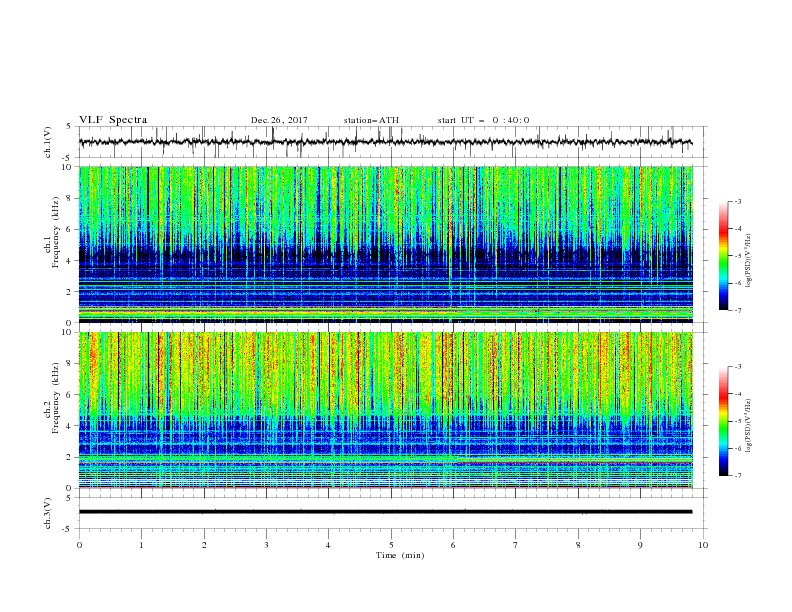Click the ch.2 spectrogram color scale bar

coord(723,421)
